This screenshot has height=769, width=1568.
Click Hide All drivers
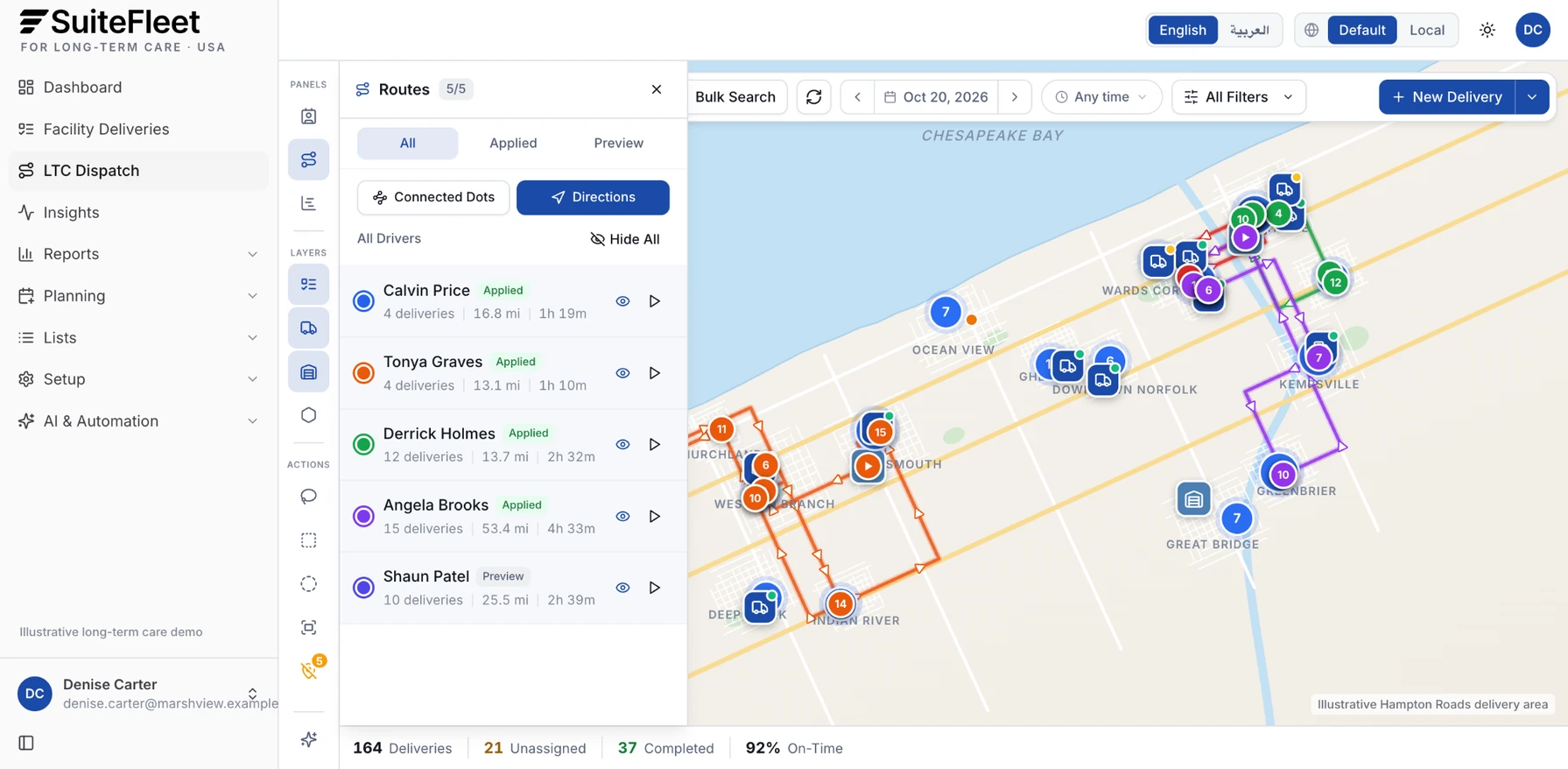[625, 239]
